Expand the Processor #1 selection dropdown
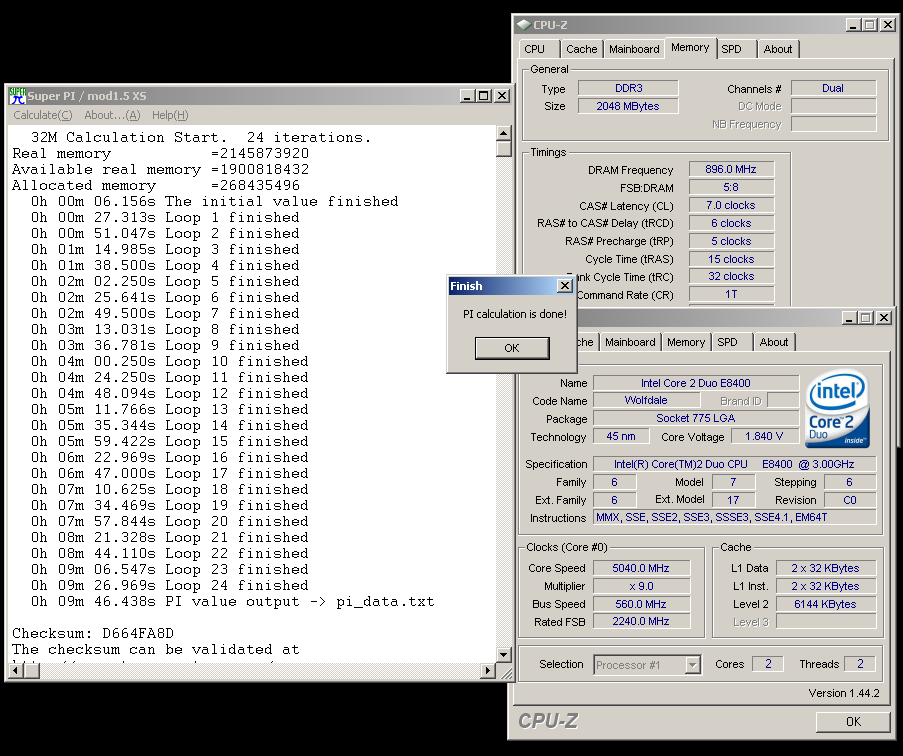This screenshot has height=756, width=903. pos(692,665)
